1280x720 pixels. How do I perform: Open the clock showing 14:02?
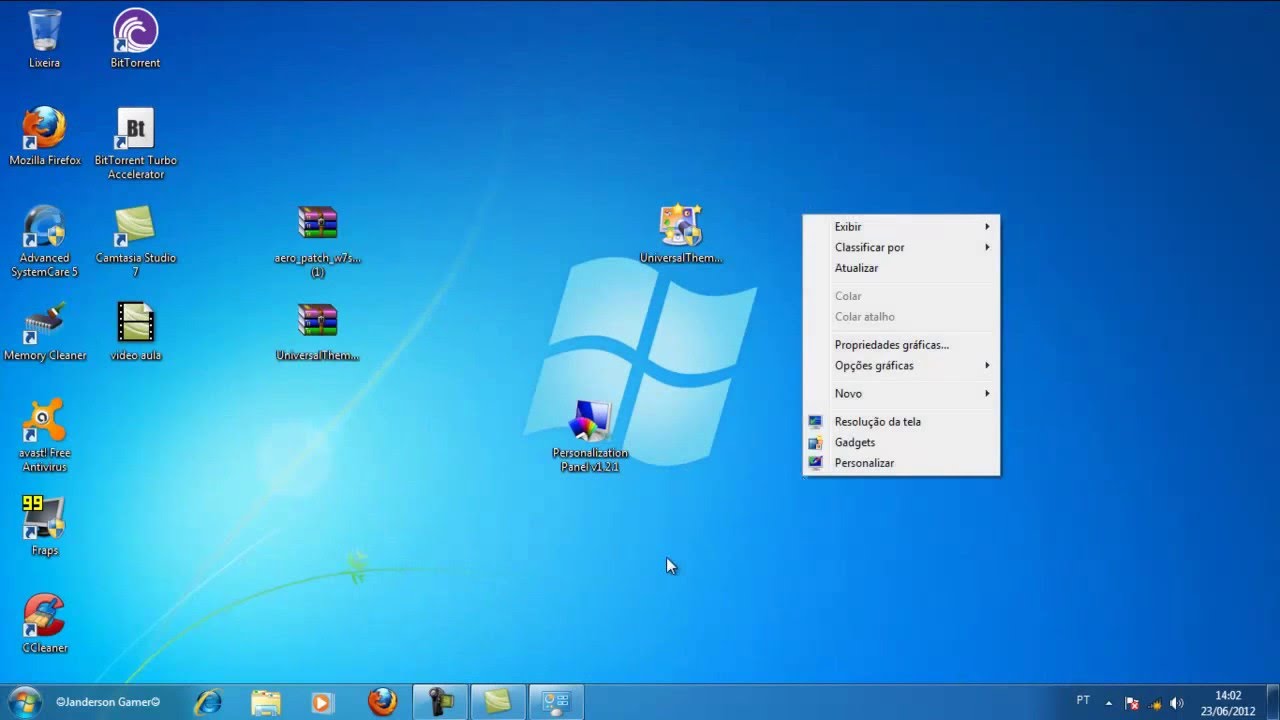[1228, 703]
